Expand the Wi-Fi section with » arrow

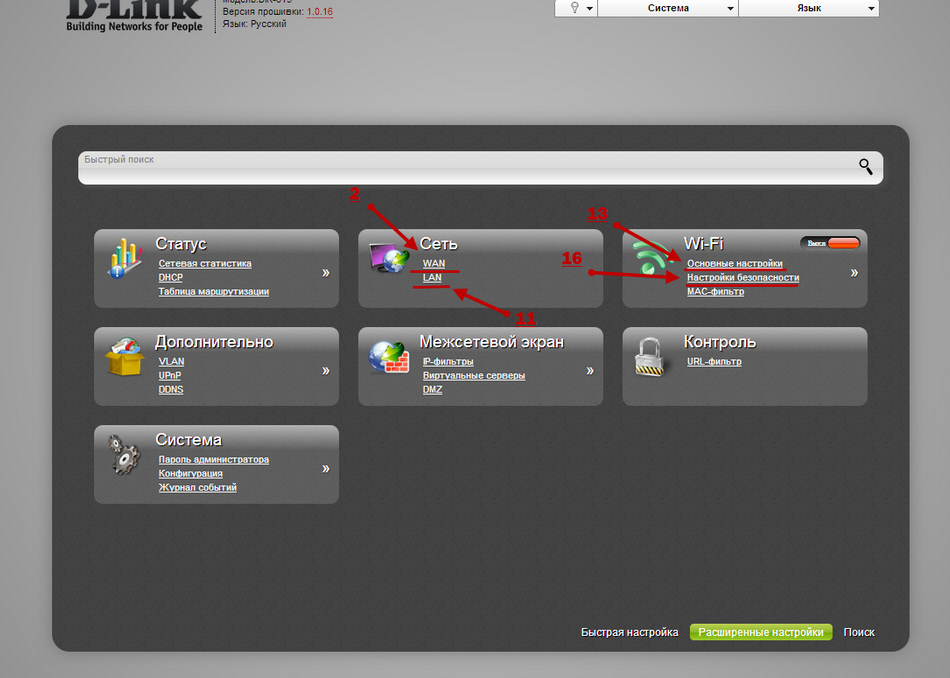click(x=854, y=273)
